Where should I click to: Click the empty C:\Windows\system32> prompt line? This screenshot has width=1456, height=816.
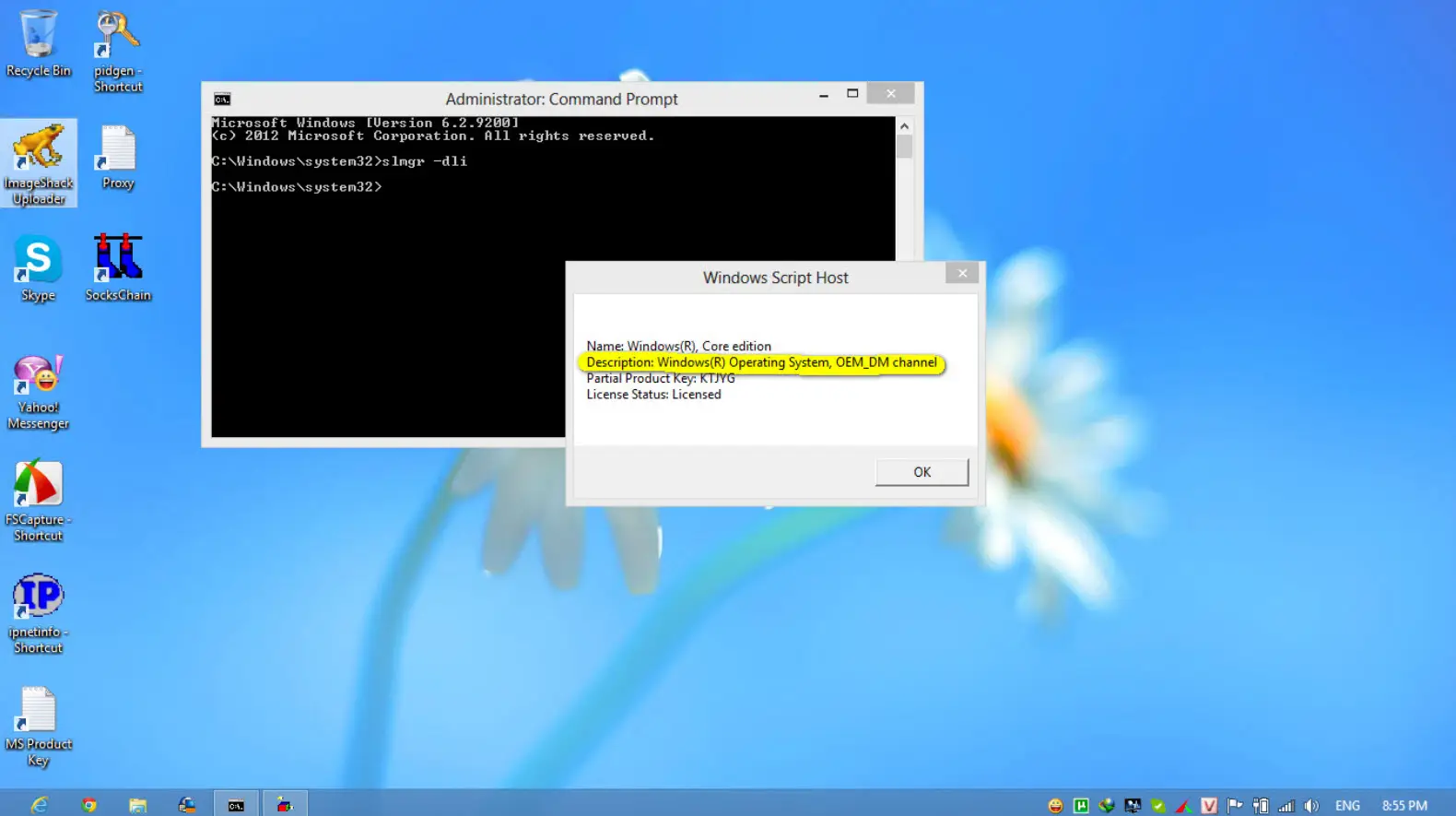click(x=297, y=187)
